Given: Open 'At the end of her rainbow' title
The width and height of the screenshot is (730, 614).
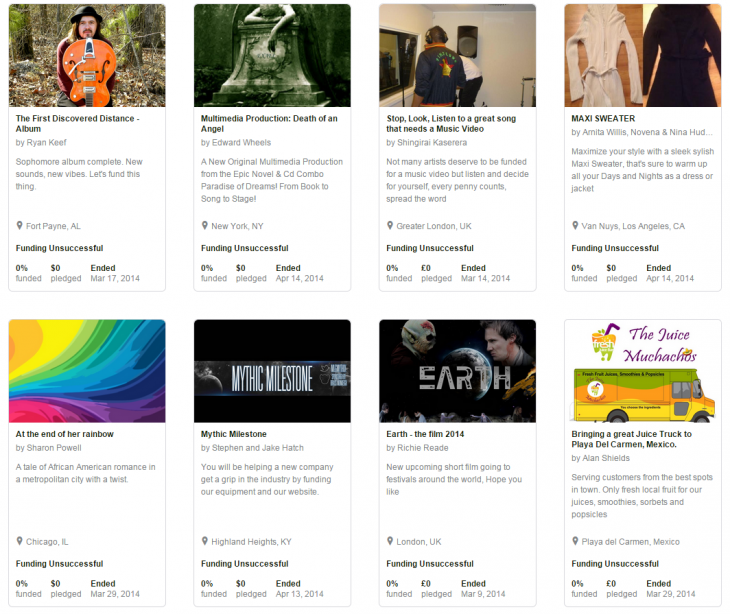Looking at the screenshot, I should pyautogui.click(x=65, y=434).
